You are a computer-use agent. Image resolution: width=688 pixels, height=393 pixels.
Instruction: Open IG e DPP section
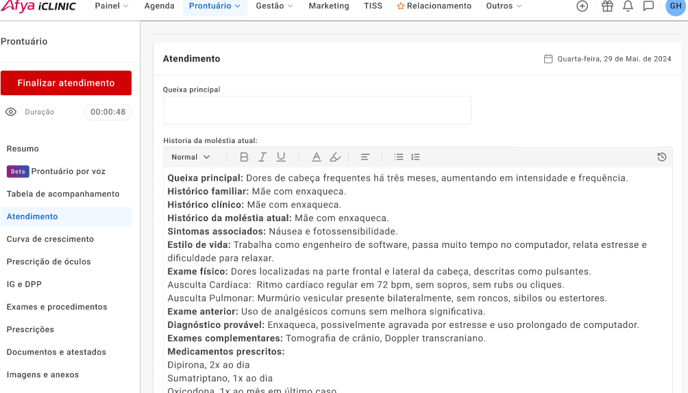coord(24,284)
